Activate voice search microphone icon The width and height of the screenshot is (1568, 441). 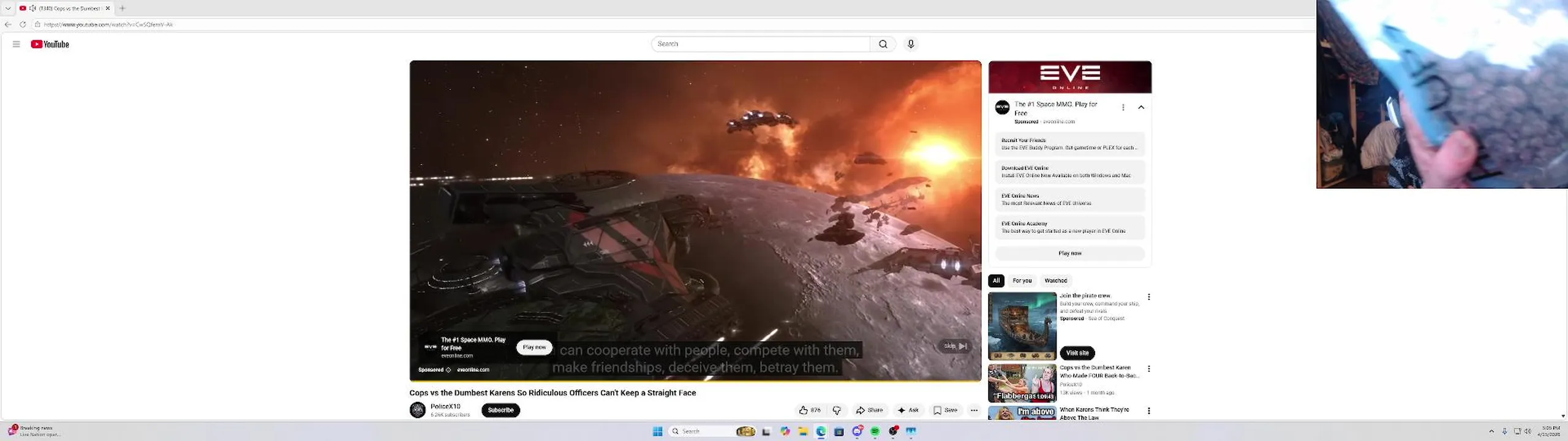tap(911, 44)
